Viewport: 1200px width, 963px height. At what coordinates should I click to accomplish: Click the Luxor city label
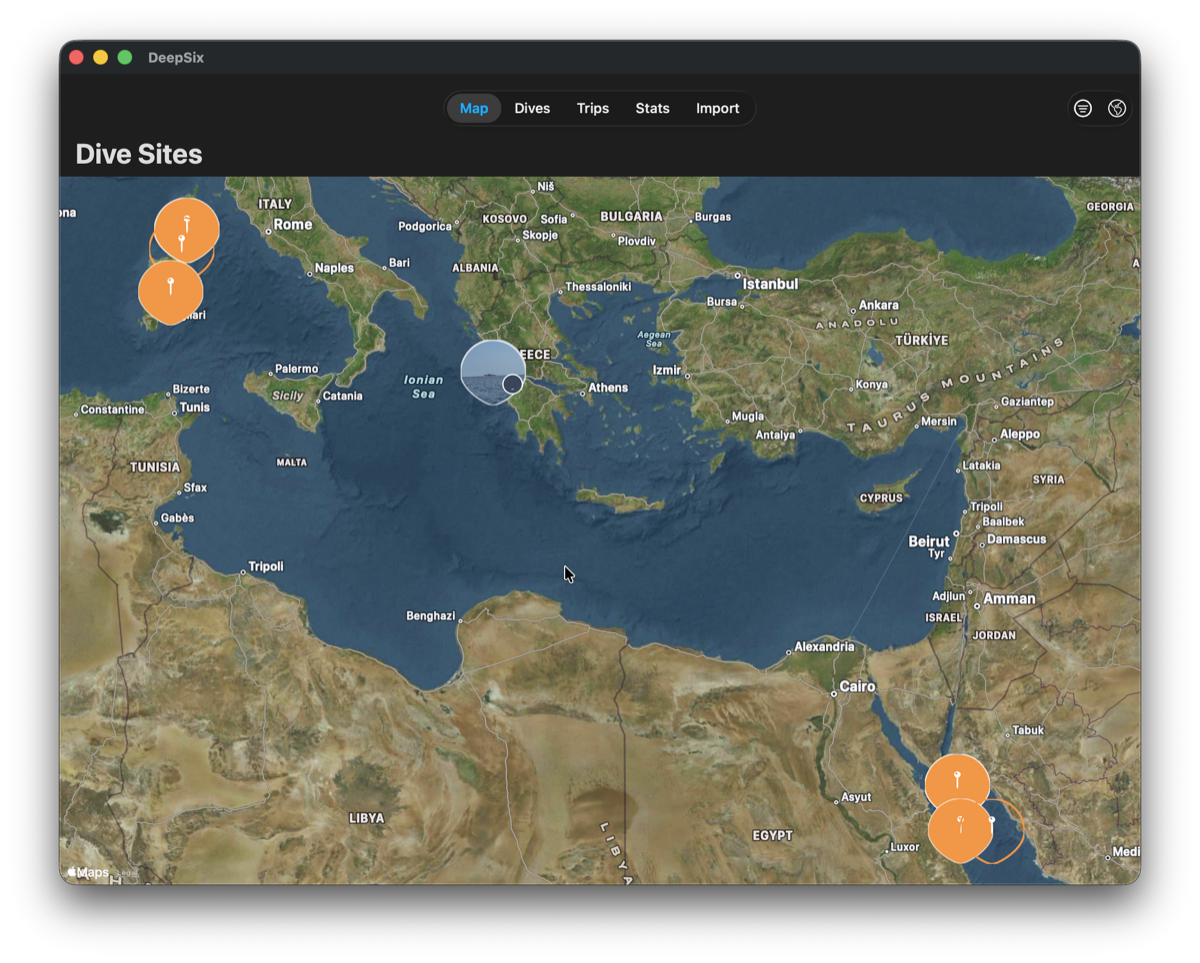click(x=904, y=847)
